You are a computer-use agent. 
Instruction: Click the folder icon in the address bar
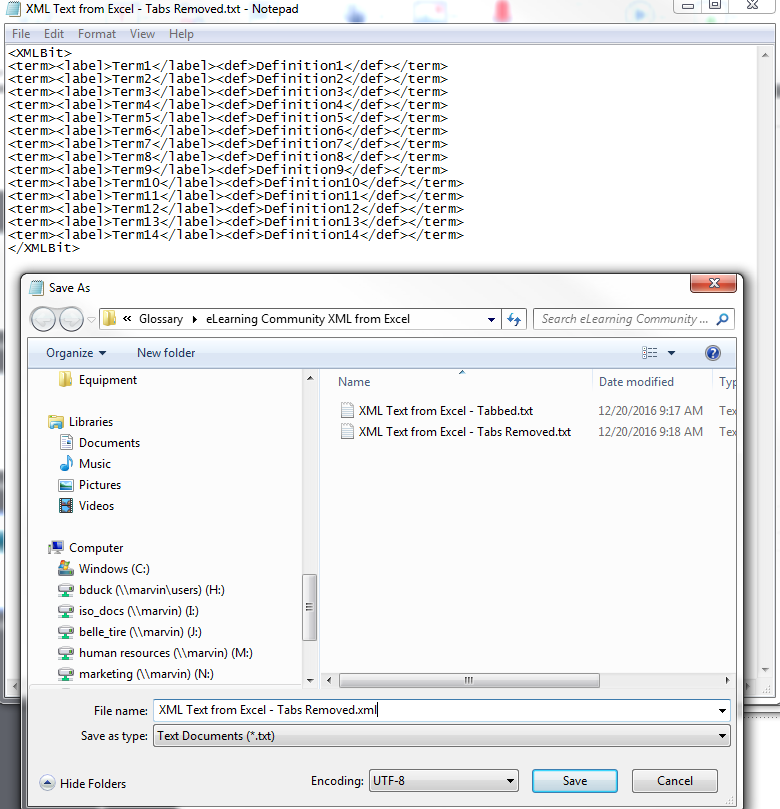click(109, 319)
